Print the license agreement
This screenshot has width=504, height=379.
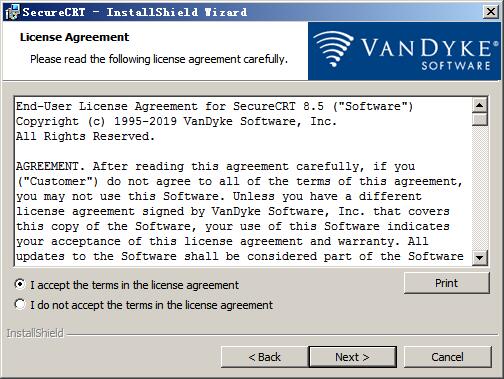click(x=447, y=283)
